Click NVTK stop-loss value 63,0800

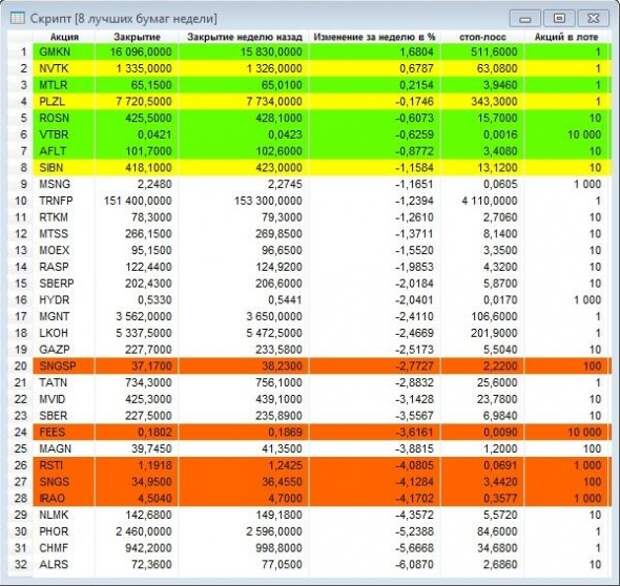pyautogui.click(x=497, y=68)
